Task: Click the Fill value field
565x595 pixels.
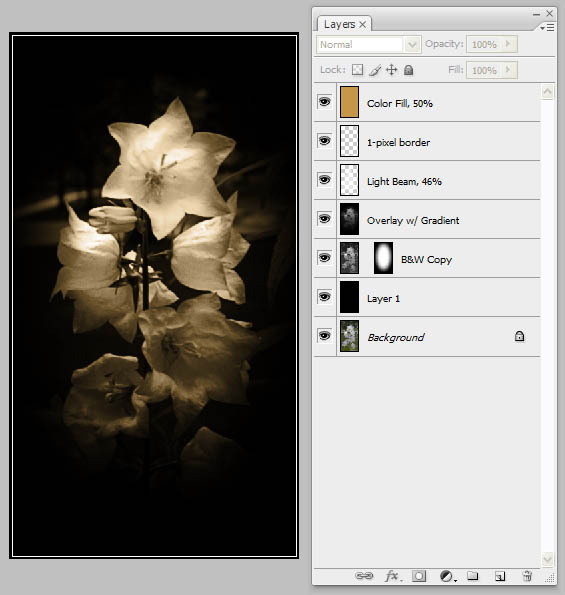Action: [x=485, y=70]
